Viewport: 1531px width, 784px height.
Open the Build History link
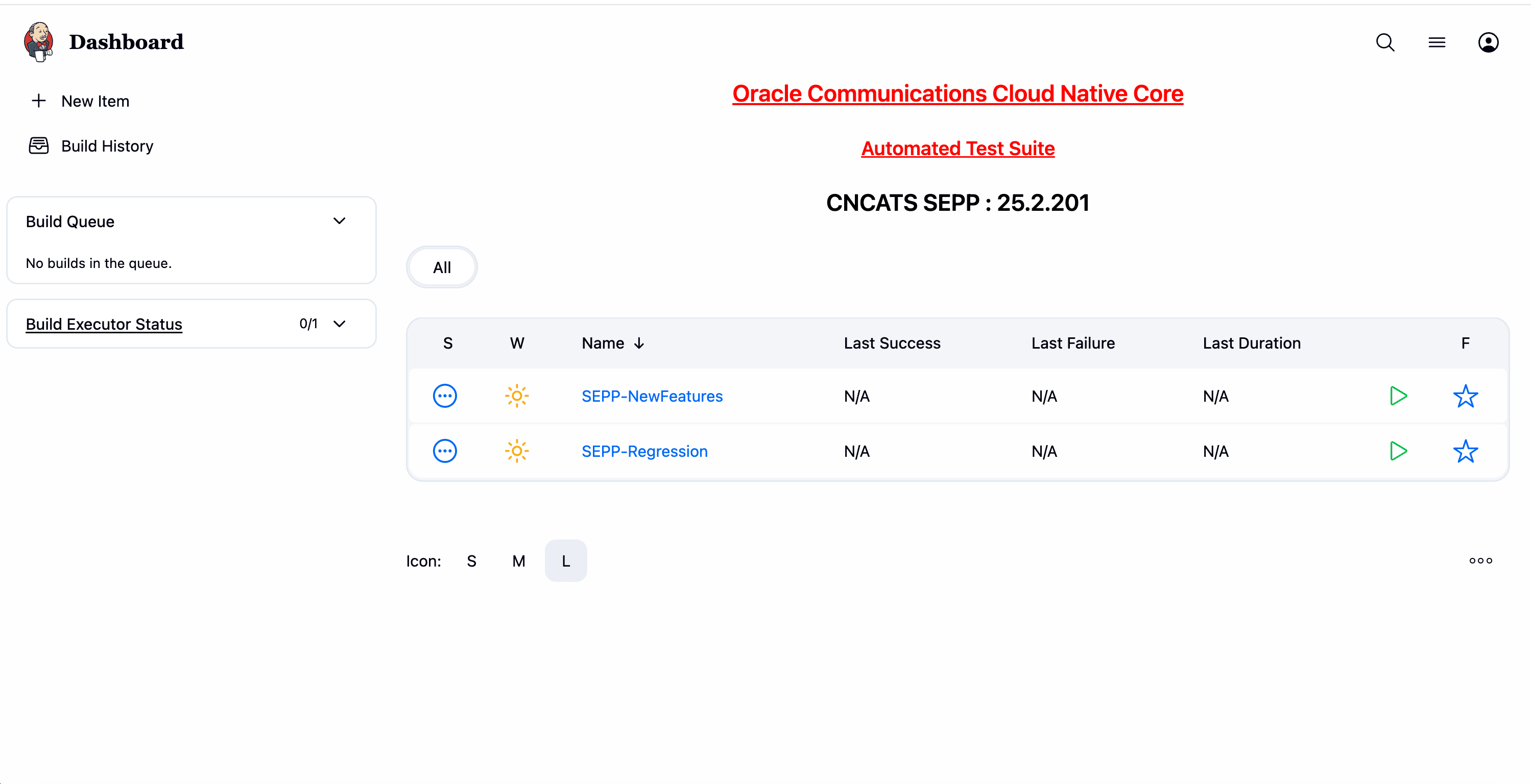click(107, 146)
